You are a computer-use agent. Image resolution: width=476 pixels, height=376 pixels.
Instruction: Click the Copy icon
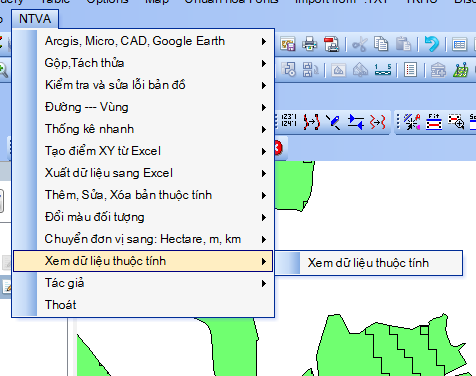pos(381,44)
